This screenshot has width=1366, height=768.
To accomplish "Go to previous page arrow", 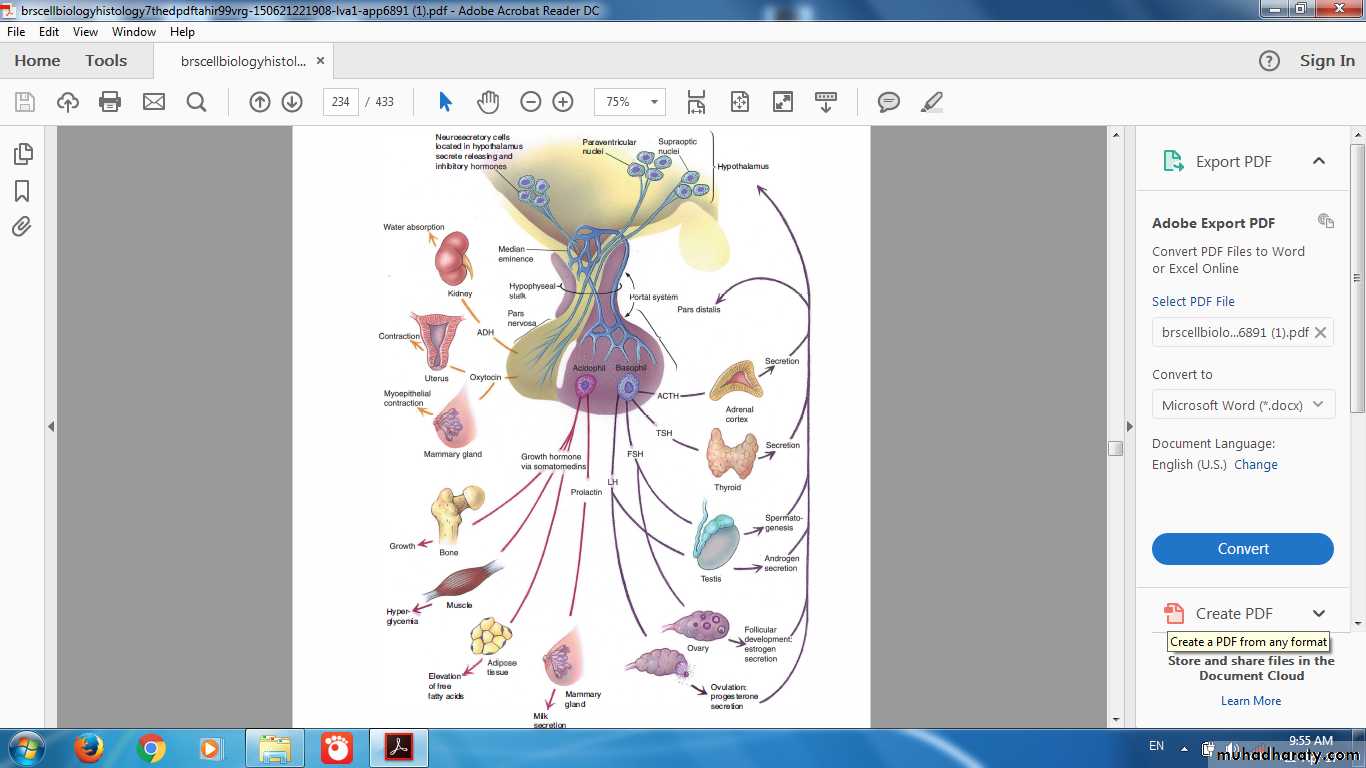I will pyautogui.click(x=260, y=102).
